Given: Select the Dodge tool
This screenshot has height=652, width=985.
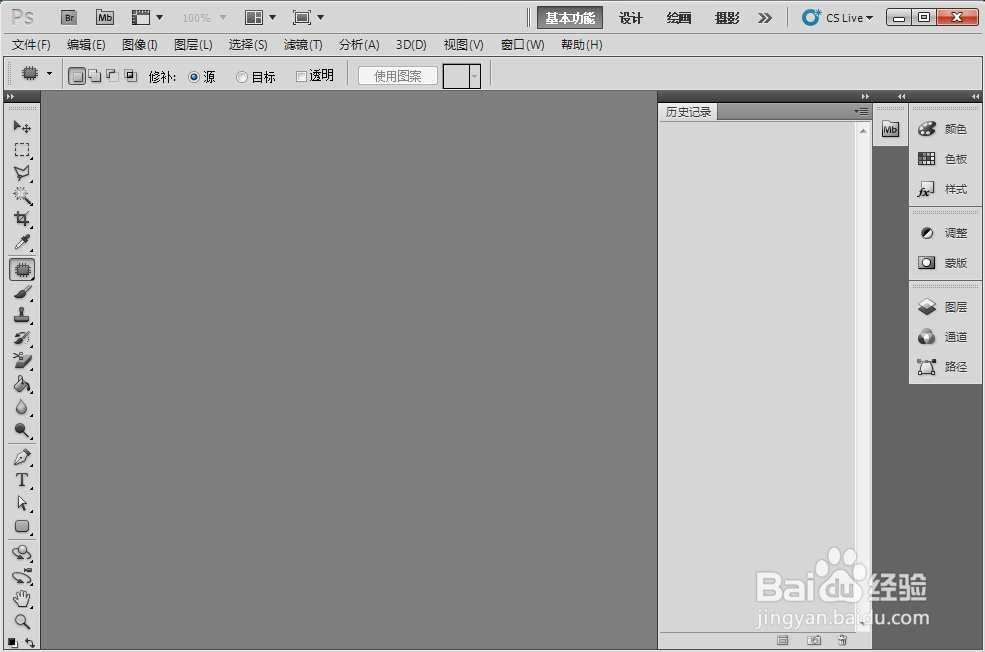Looking at the screenshot, I should [x=22, y=430].
